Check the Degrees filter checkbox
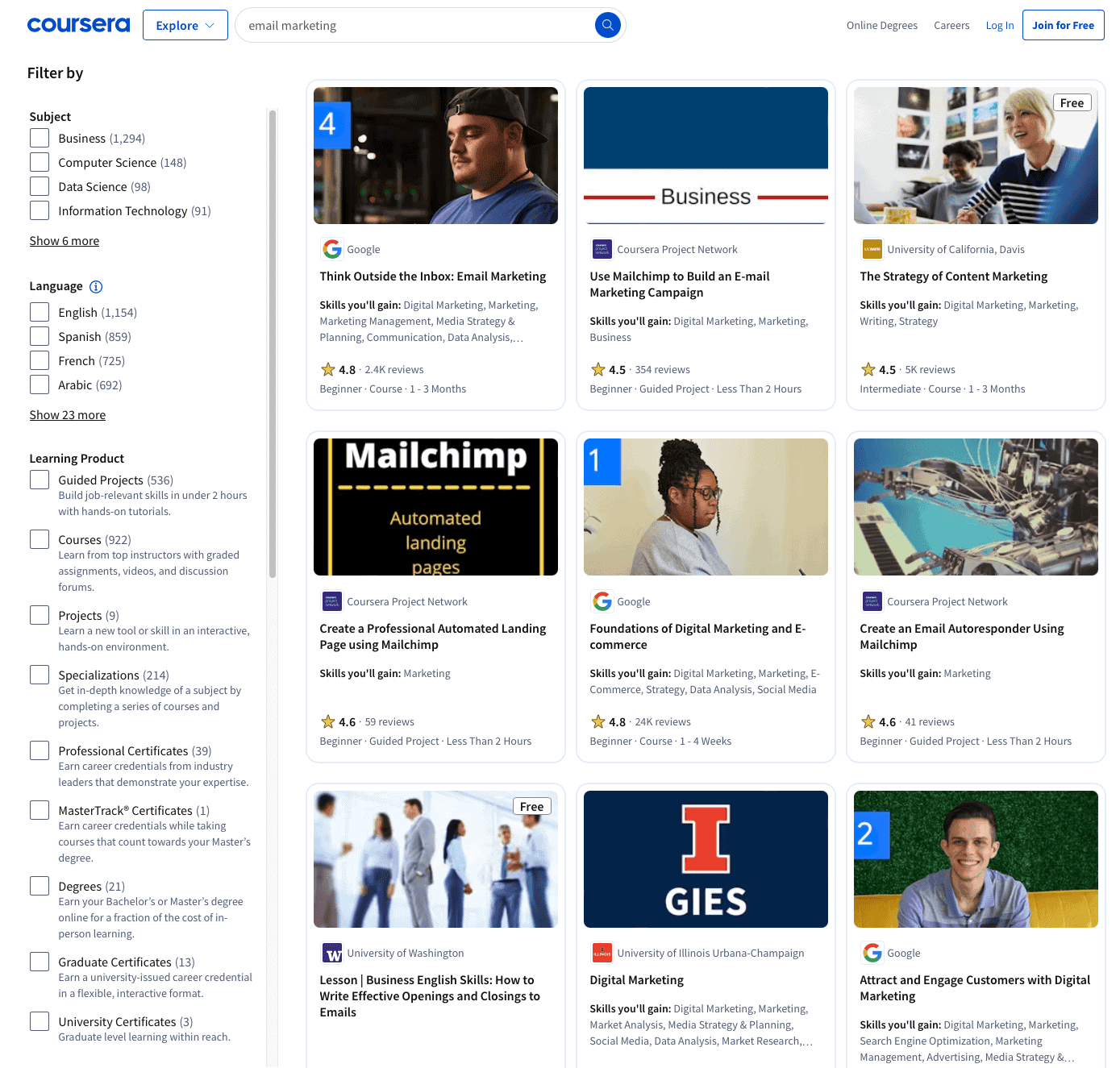The image size is (1120, 1068). 40,886
